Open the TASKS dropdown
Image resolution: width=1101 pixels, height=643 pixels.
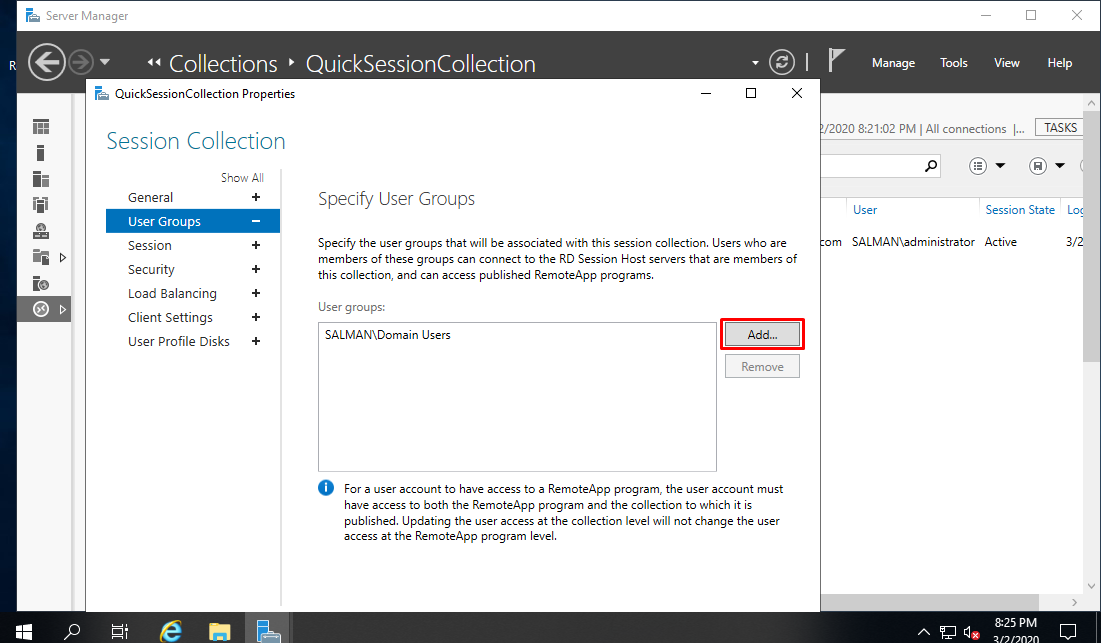click(1061, 128)
